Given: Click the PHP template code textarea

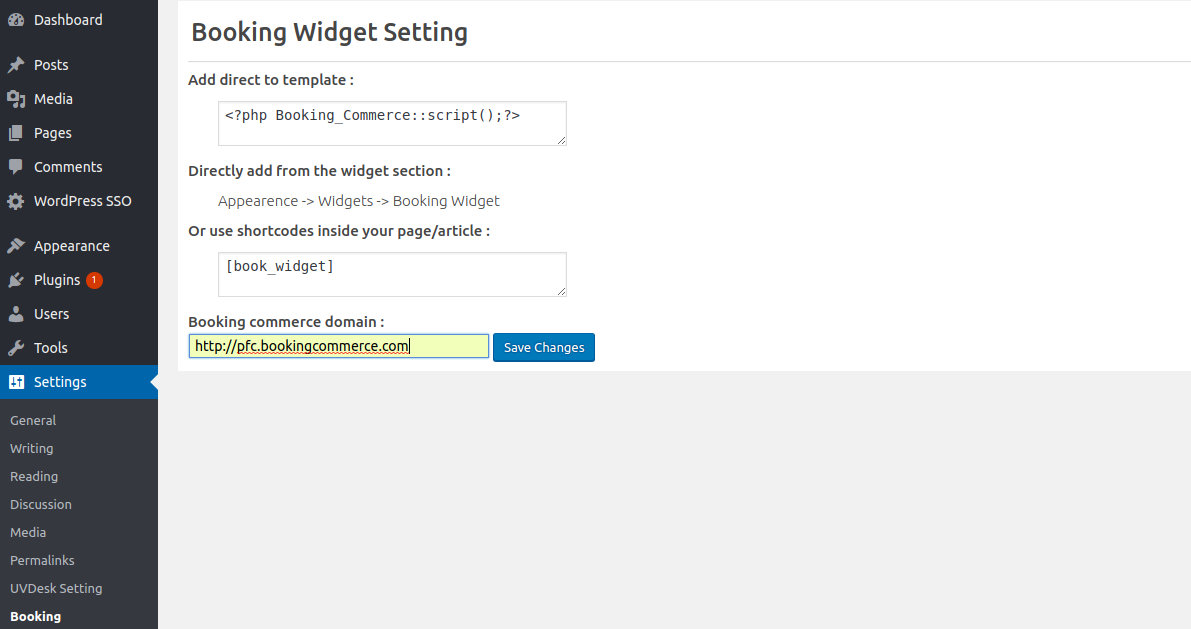Looking at the screenshot, I should point(392,123).
